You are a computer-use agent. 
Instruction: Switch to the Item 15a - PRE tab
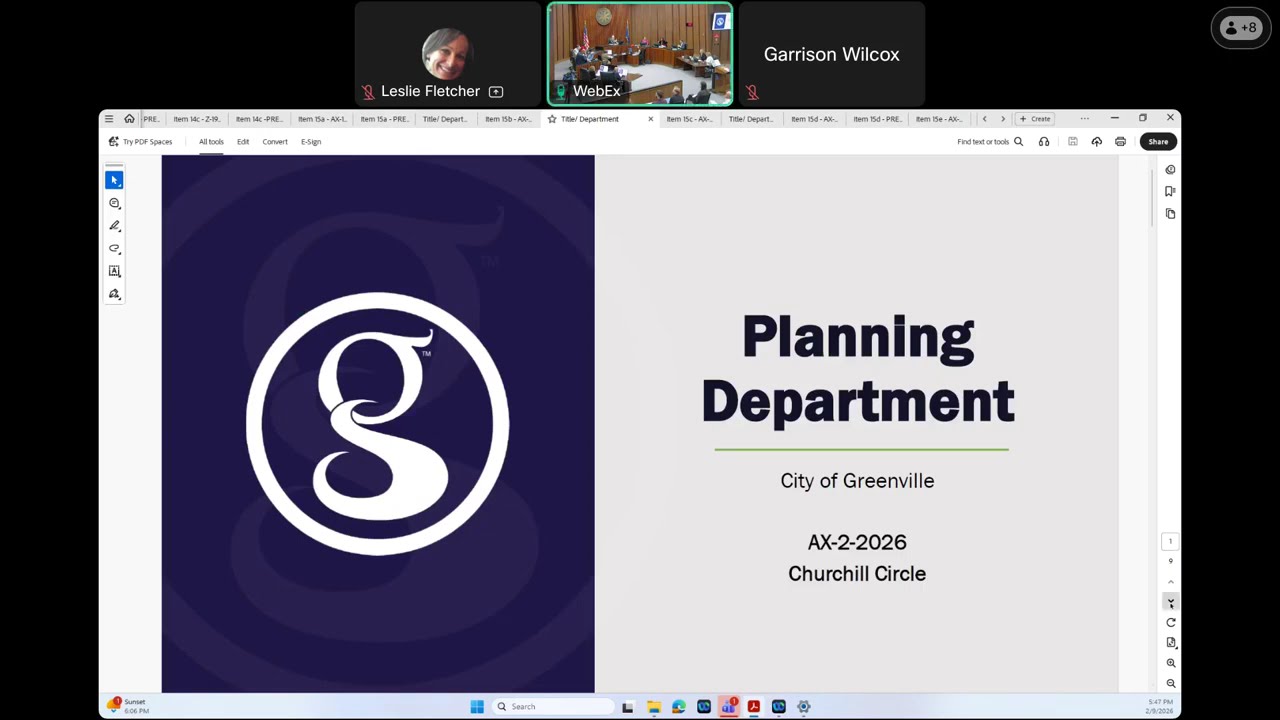pyautogui.click(x=384, y=119)
